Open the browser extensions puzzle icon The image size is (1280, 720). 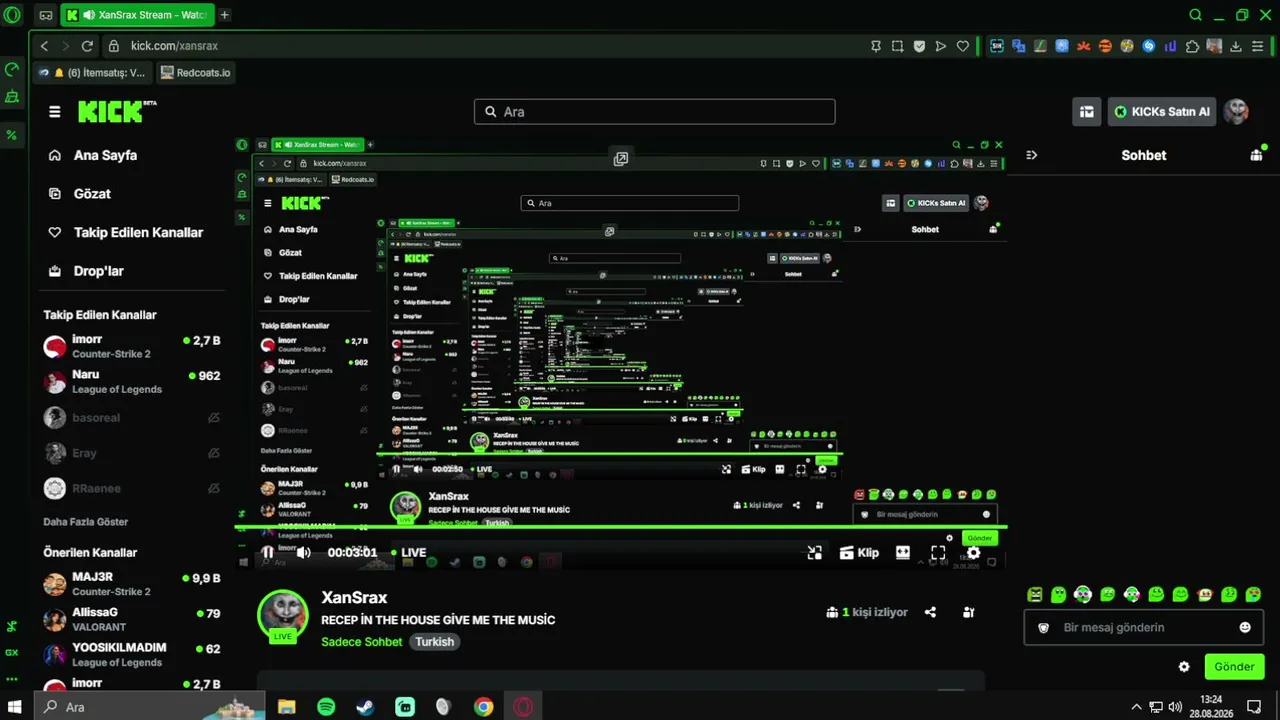point(1192,46)
